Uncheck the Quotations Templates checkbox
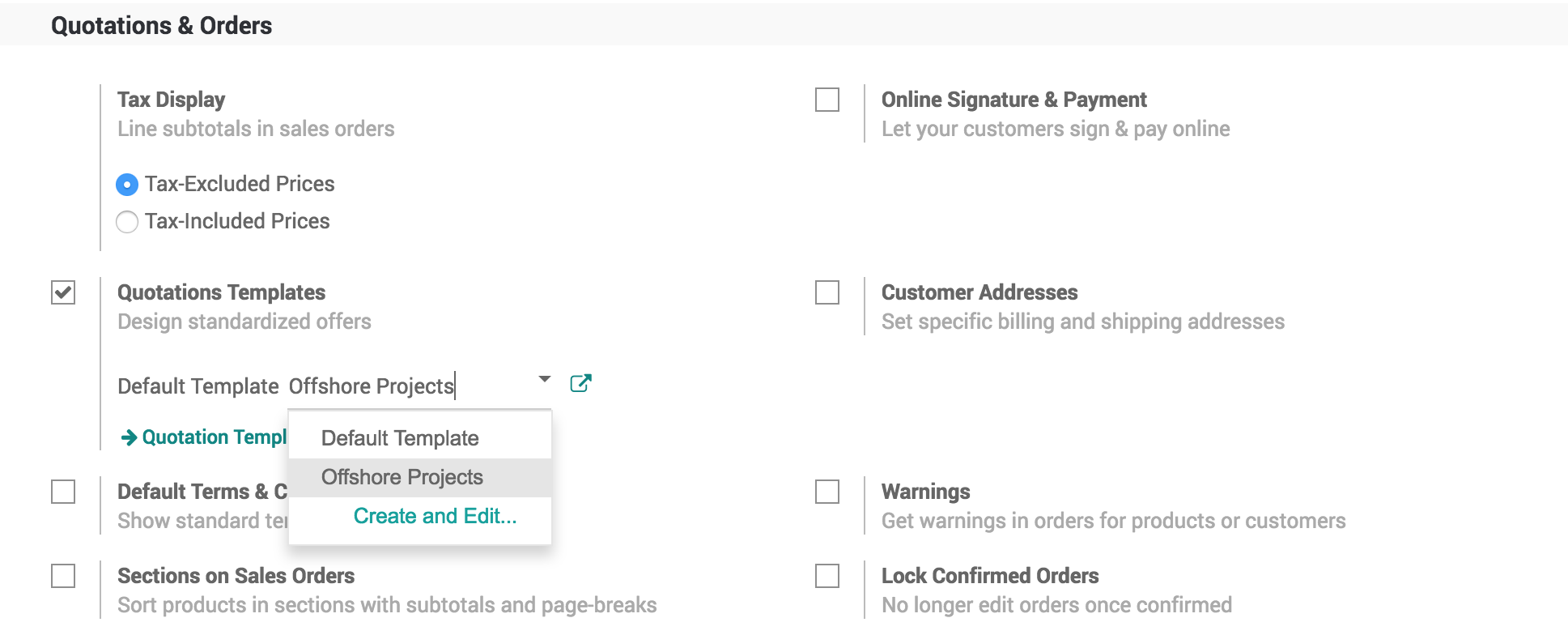This screenshot has width=1568, height=635. [63, 292]
